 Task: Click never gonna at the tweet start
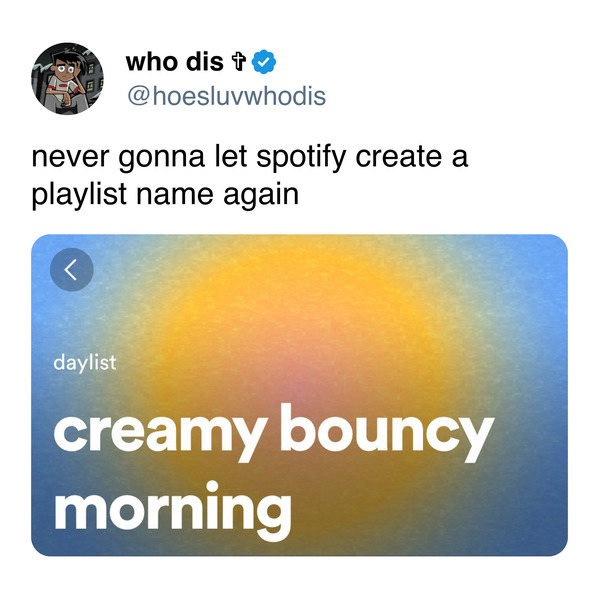pyautogui.click(x=118, y=157)
